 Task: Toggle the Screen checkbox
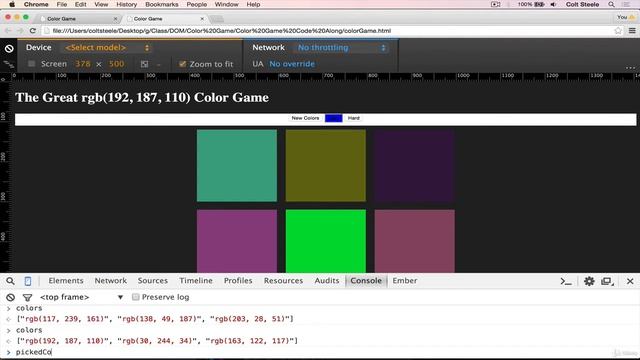(x=31, y=64)
